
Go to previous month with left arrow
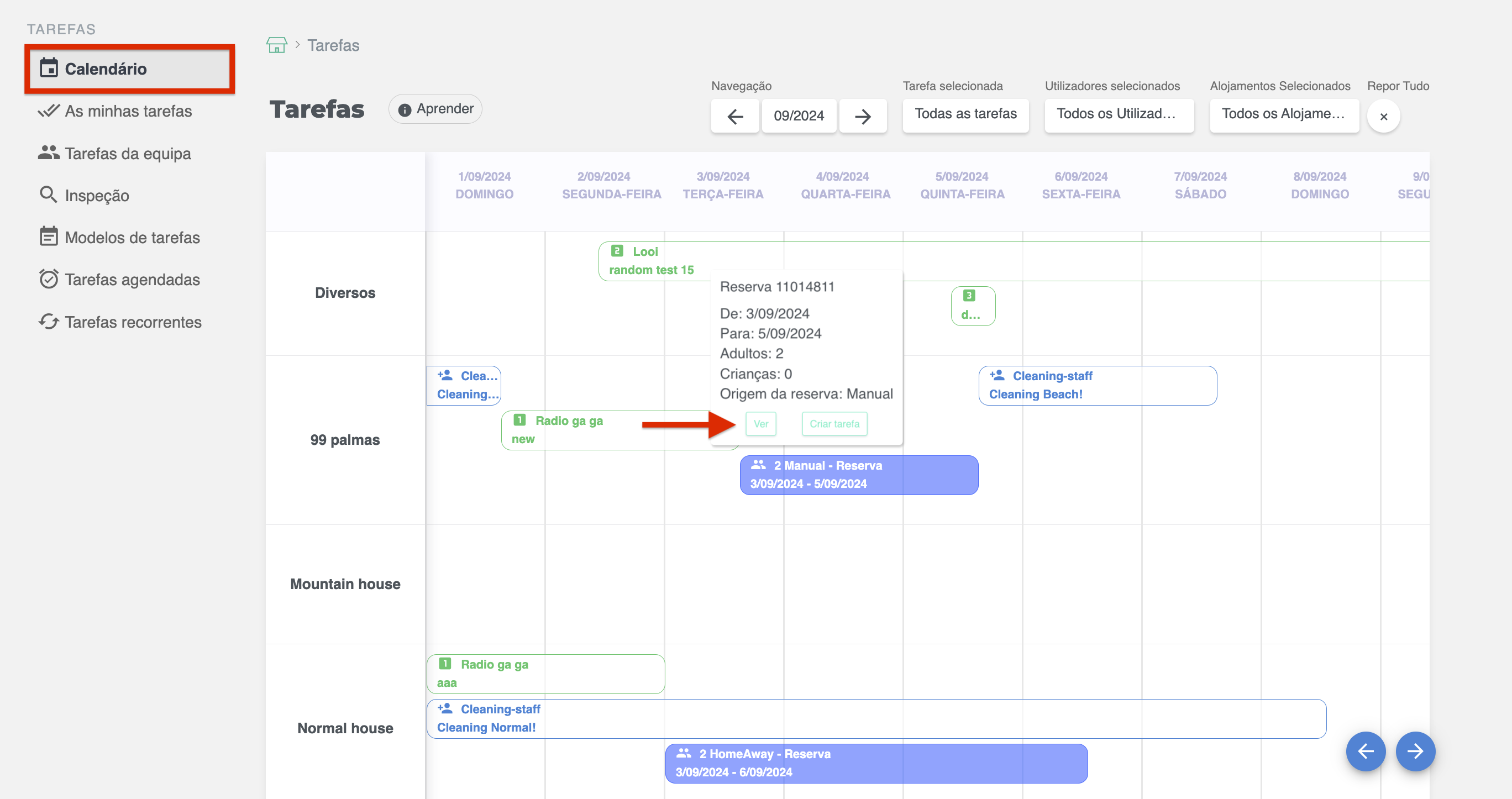tap(735, 116)
